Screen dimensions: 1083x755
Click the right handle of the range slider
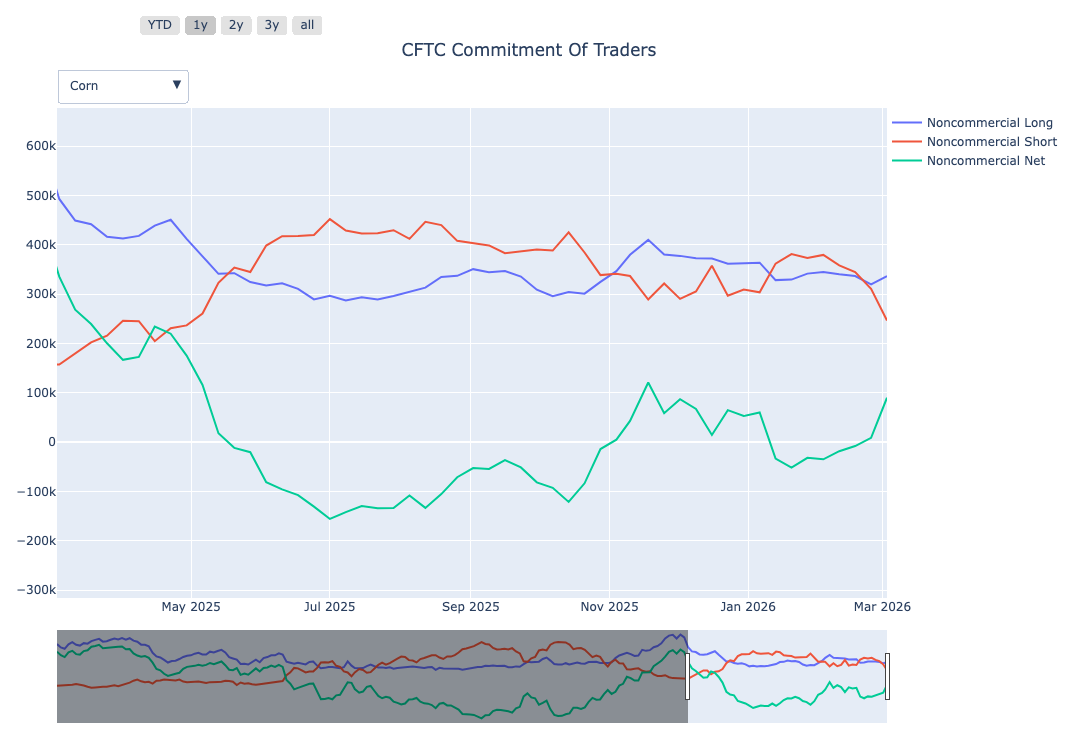click(x=887, y=676)
